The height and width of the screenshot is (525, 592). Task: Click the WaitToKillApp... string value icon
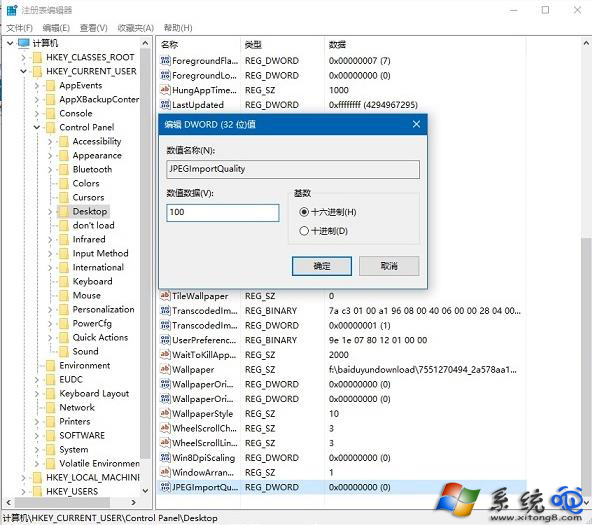[165, 355]
